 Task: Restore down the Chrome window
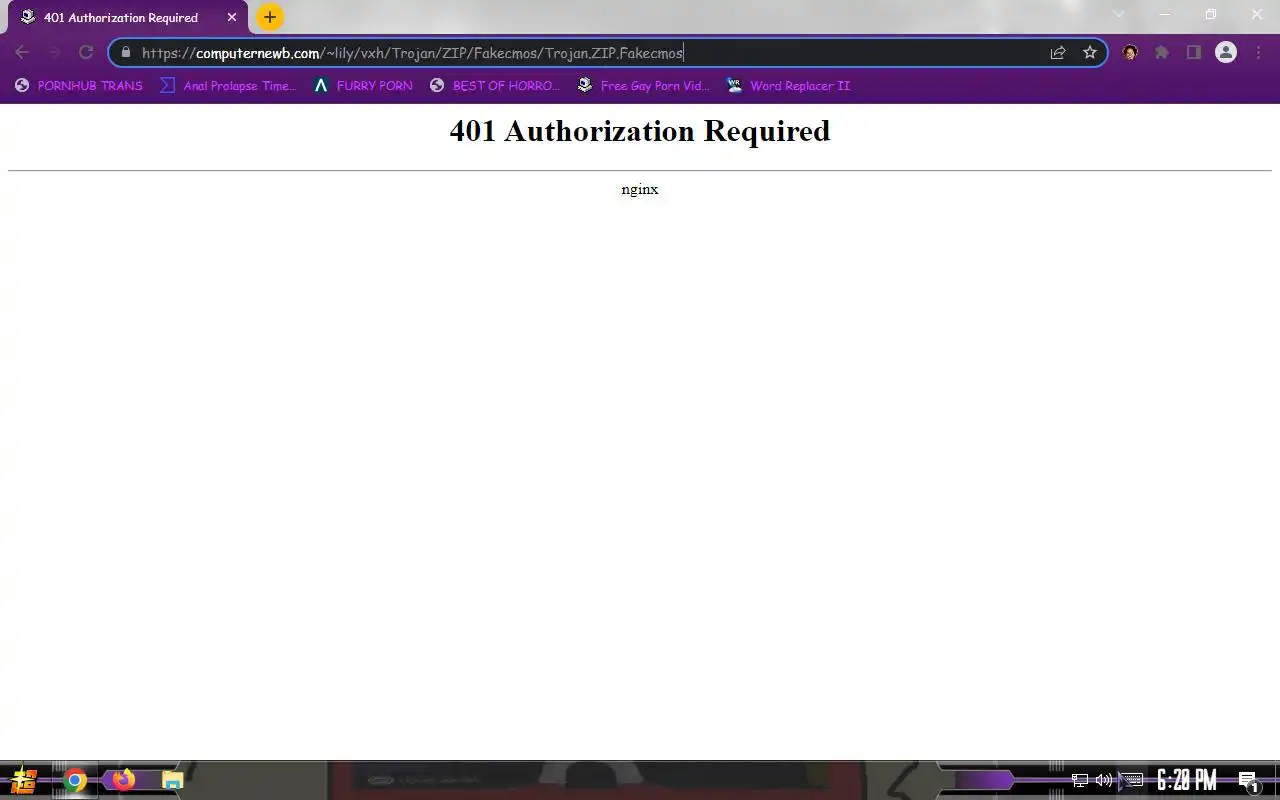tap(1211, 14)
